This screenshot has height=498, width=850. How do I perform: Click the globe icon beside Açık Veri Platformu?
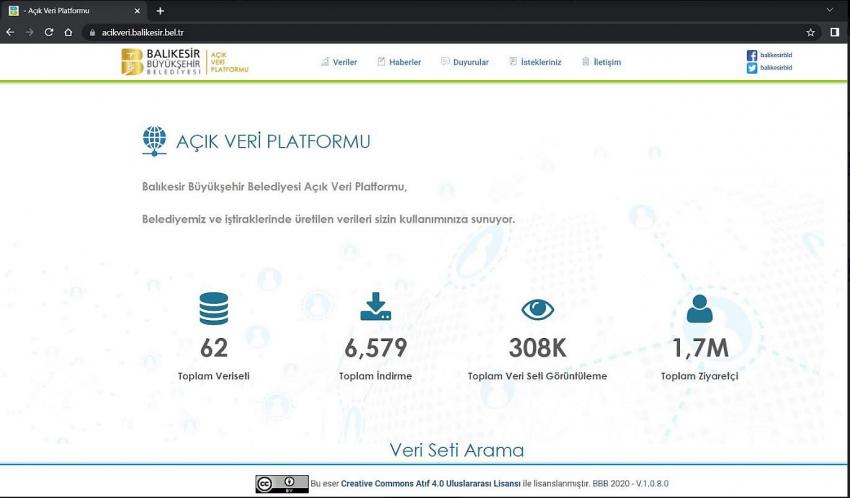click(x=154, y=141)
